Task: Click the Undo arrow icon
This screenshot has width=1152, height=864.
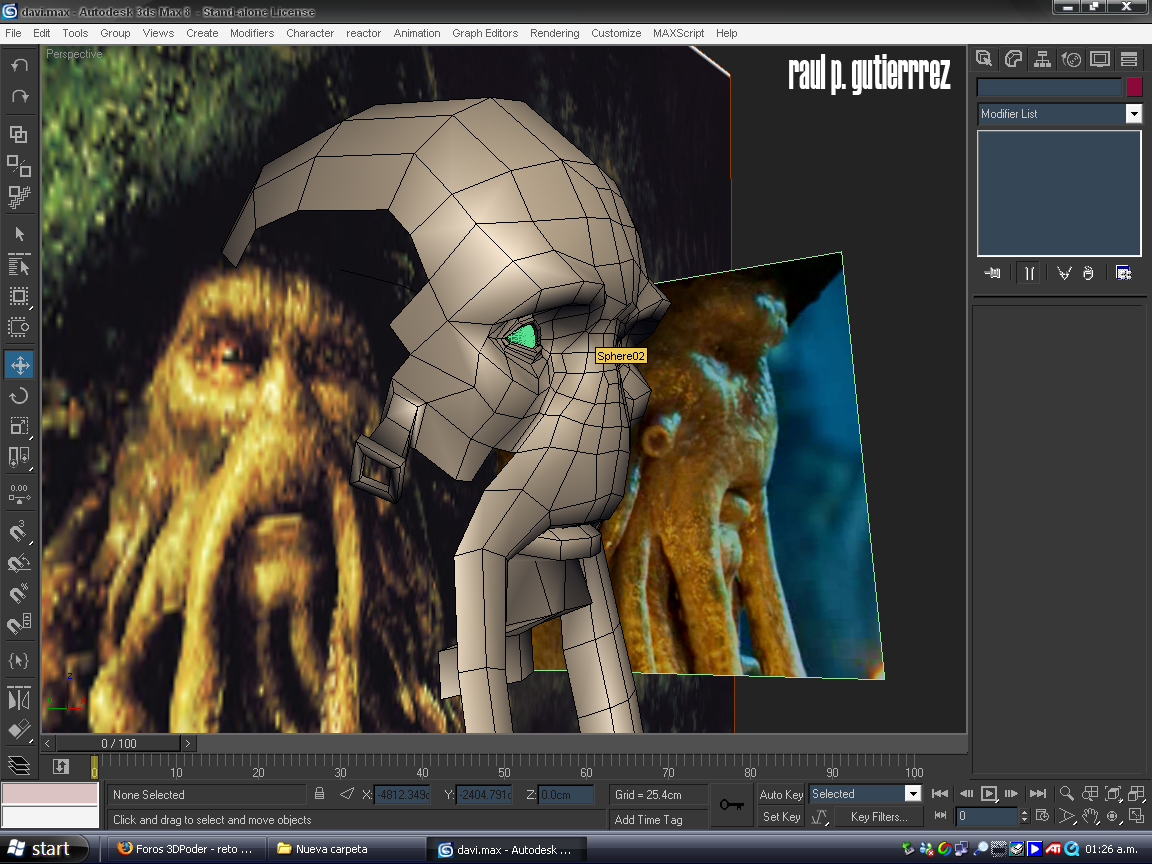Action: (19, 65)
